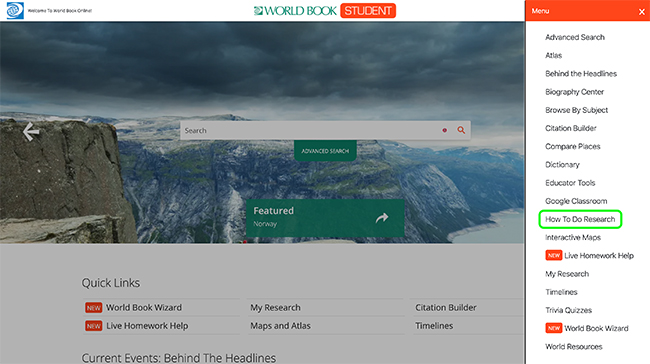Click the Featured Norway share arrow icon
Image resolution: width=650 pixels, height=364 pixels.
(382, 218)
